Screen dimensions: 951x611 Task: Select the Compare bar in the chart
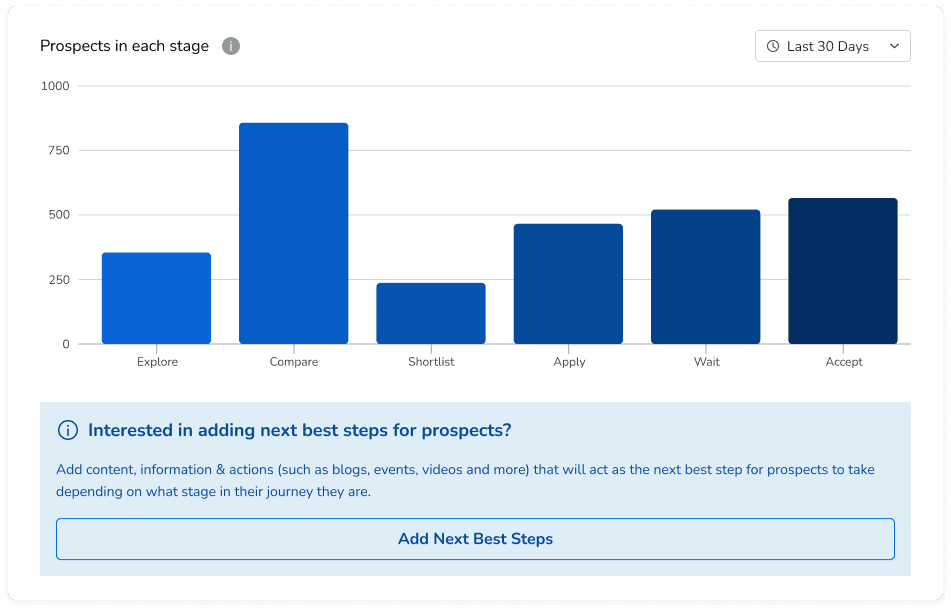click(294, 234)
